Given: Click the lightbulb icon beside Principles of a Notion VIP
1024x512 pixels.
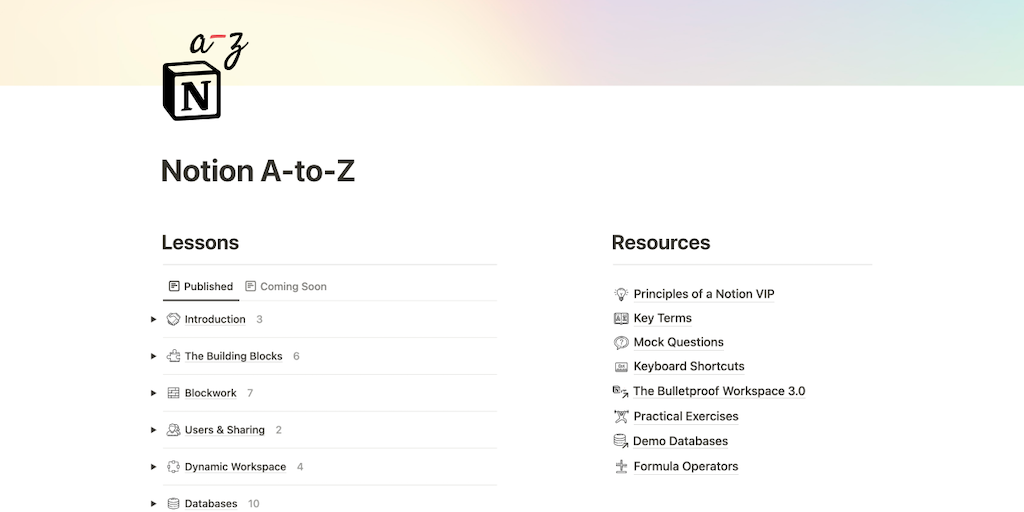Looking at the screenshot, I should click(x=621, y=294).
